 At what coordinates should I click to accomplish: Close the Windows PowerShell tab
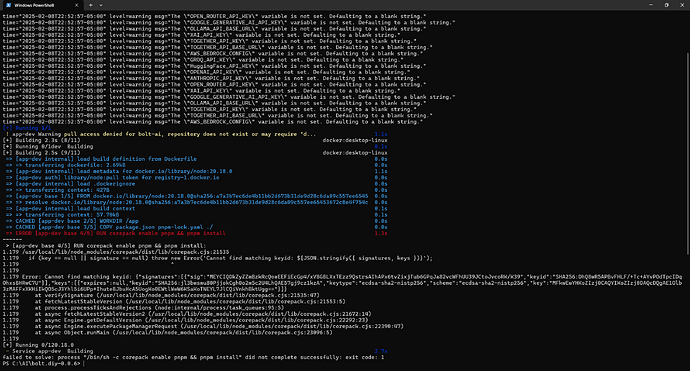pos(76,5)
